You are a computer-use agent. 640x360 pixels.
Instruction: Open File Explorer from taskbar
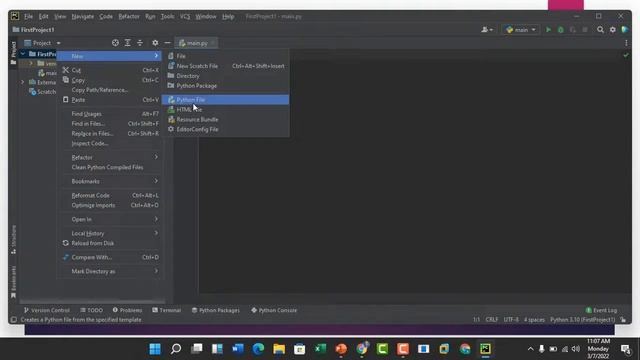tap(279, 349)
